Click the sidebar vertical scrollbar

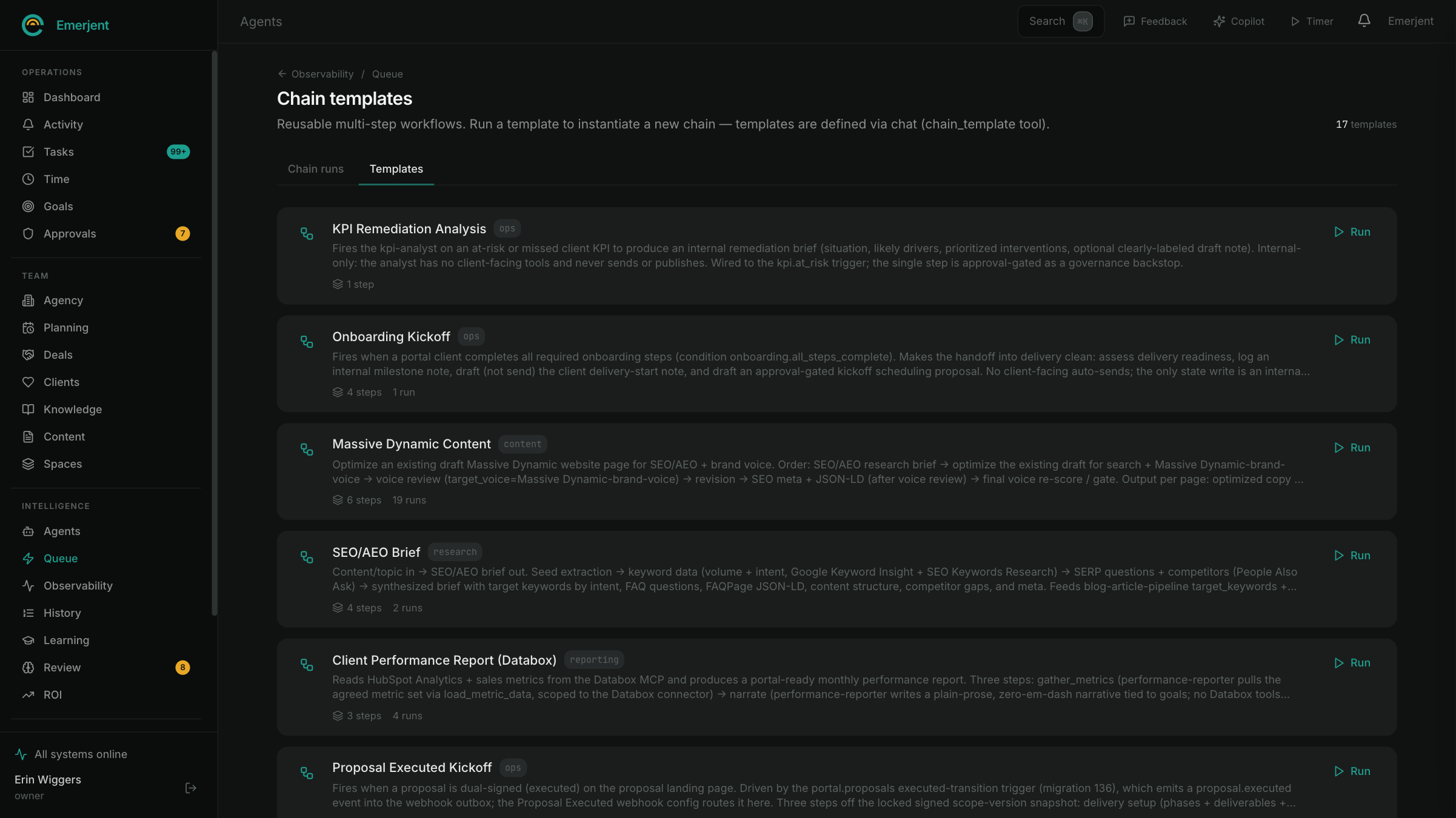(x=214, y=333)
